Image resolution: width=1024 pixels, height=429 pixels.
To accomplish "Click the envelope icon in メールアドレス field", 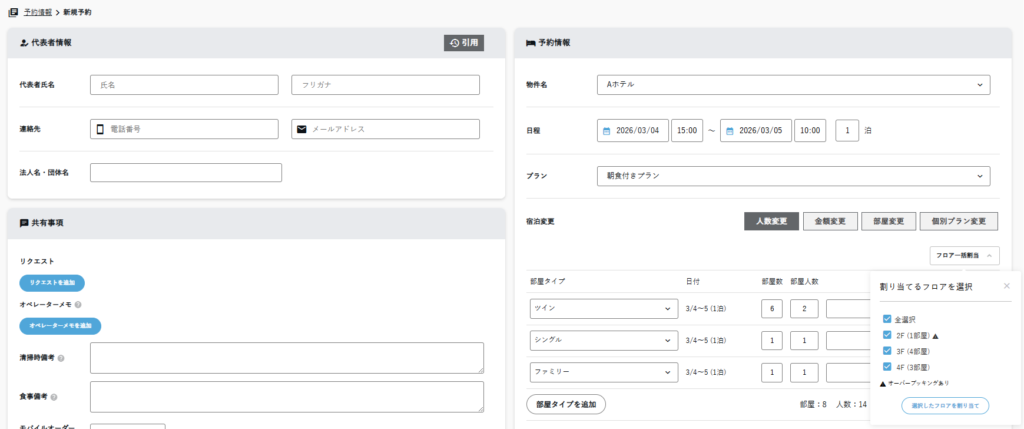I will 302,129.
